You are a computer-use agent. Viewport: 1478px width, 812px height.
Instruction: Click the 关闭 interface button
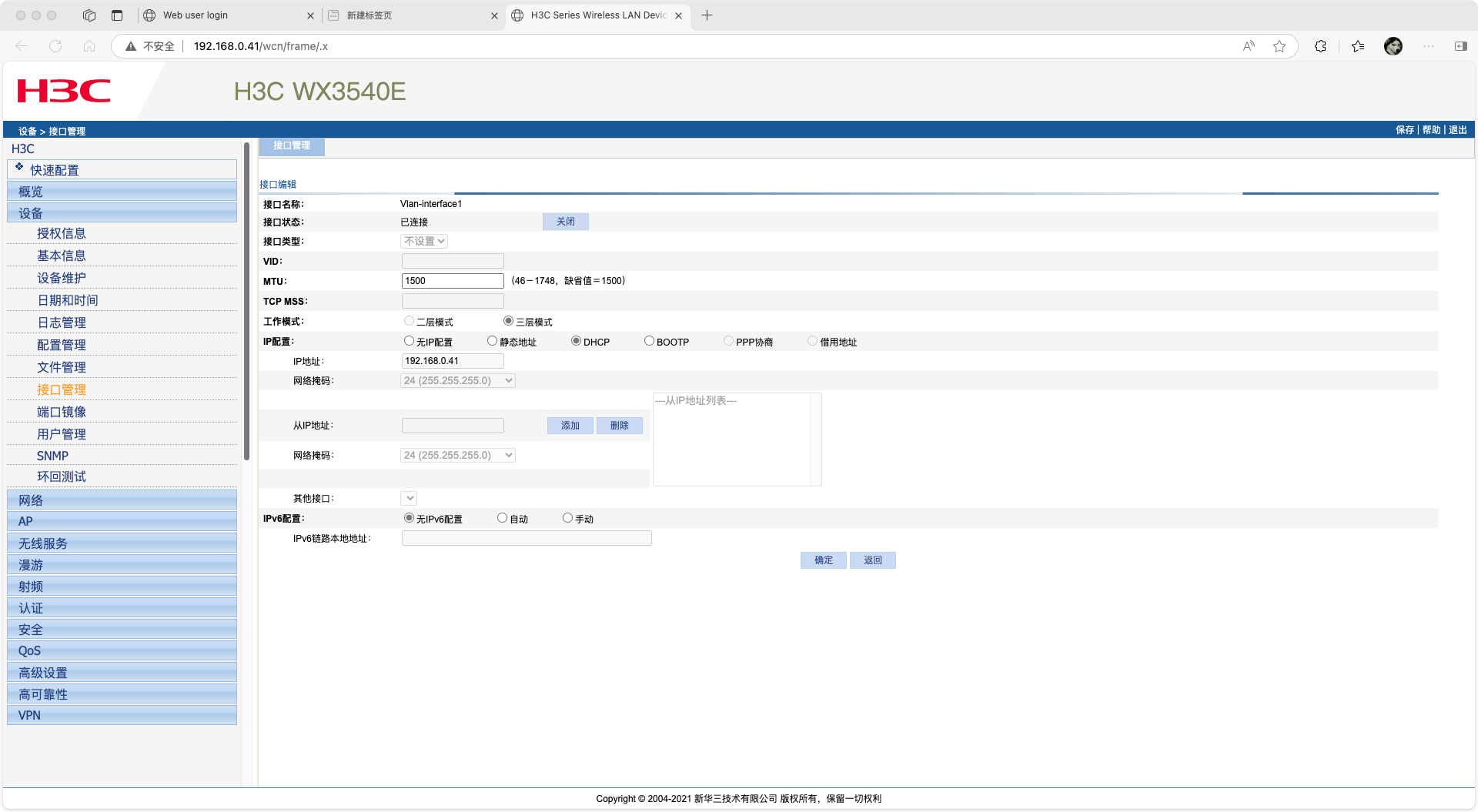pos(566,222)
